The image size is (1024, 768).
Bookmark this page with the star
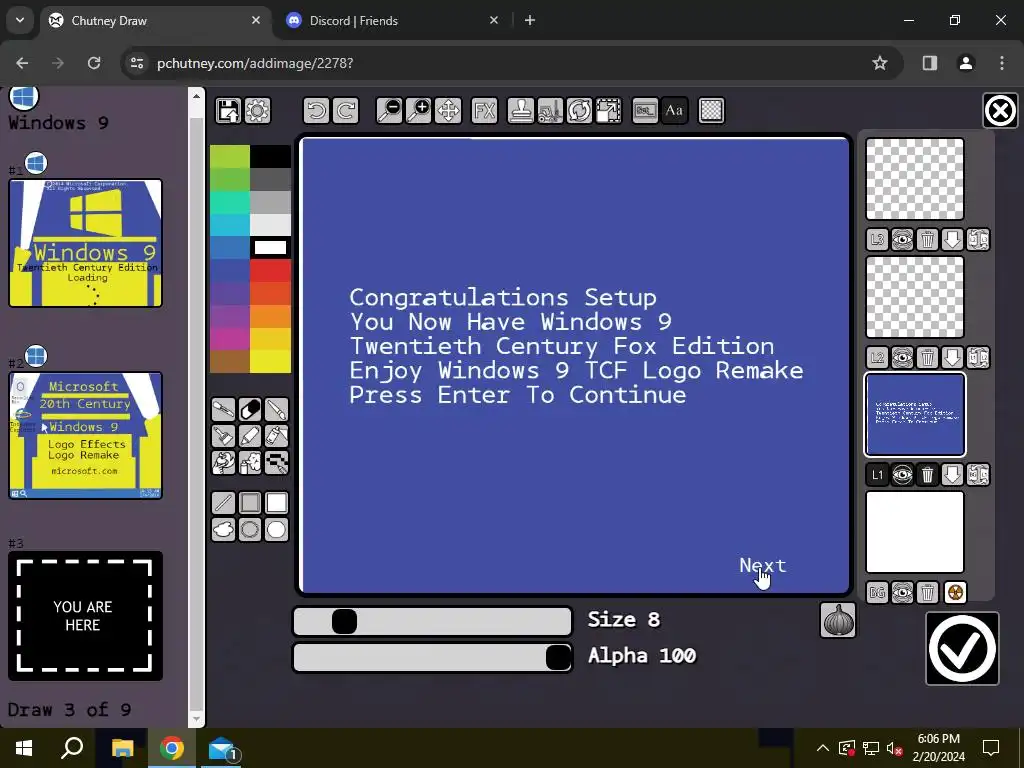(880, 63)
